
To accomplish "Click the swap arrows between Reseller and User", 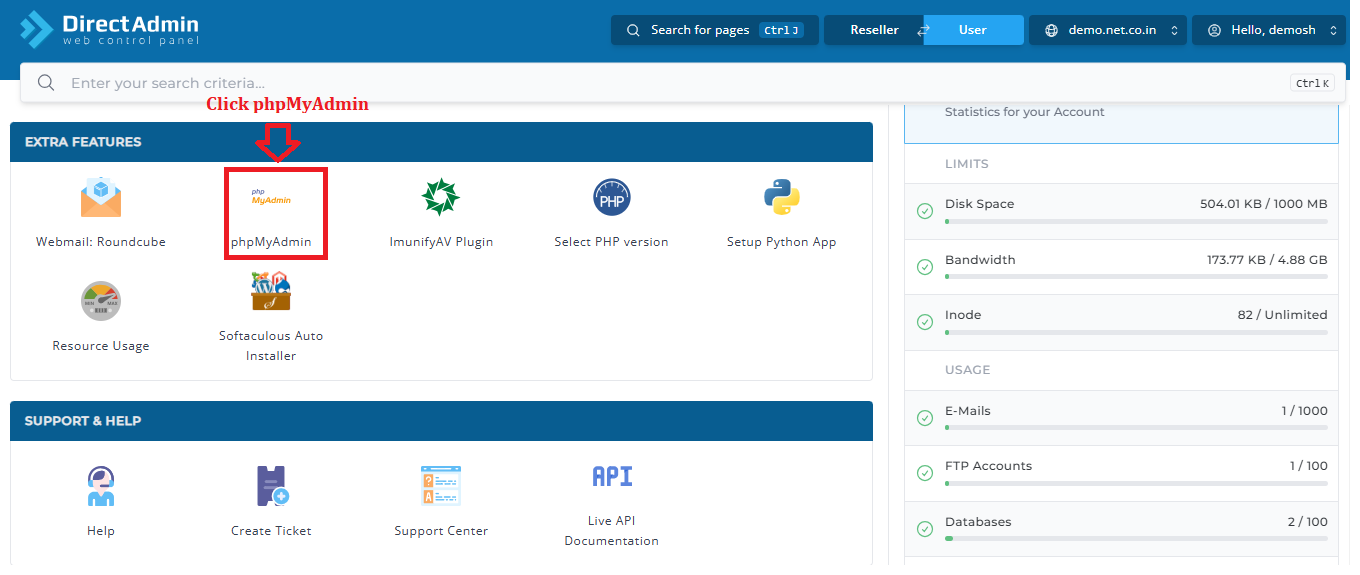I will [924, 30].
